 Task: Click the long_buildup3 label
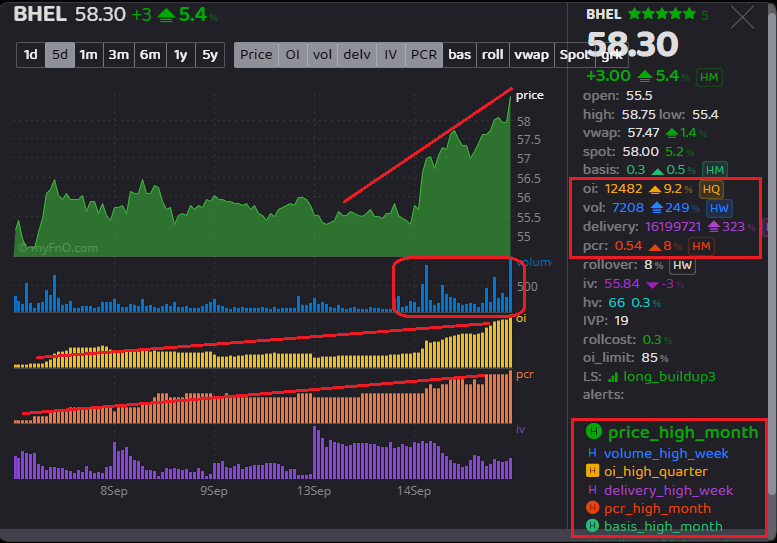[669, 377]
